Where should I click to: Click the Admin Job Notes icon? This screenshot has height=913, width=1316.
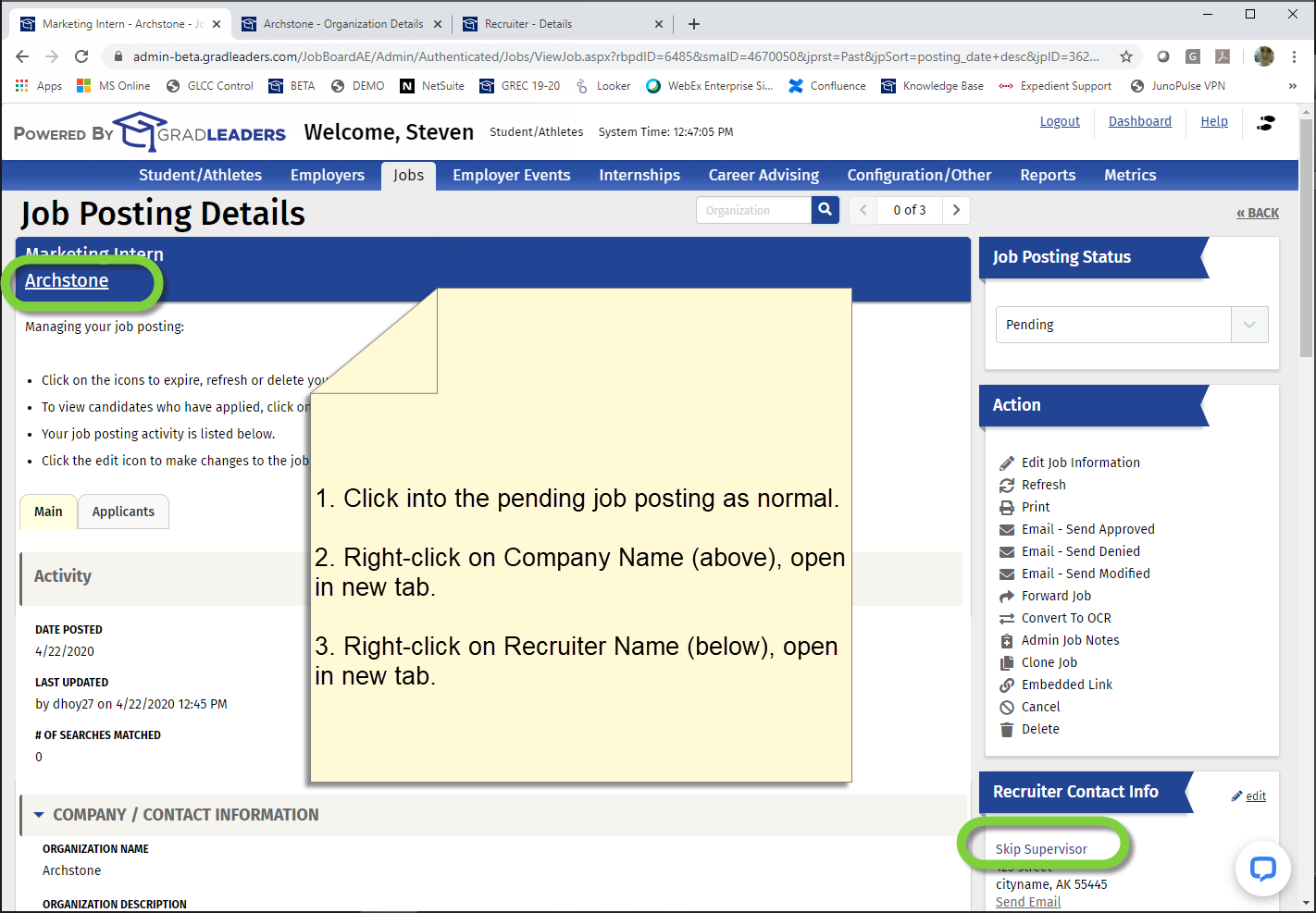[1007, 640]
